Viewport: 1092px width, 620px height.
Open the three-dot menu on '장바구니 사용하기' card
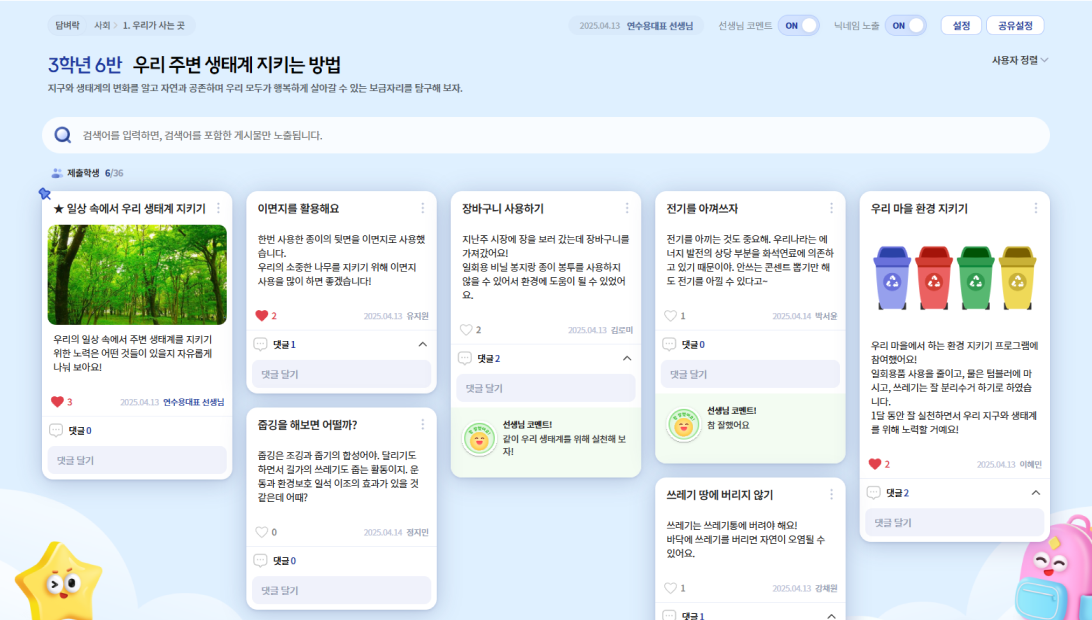[627, 208]
